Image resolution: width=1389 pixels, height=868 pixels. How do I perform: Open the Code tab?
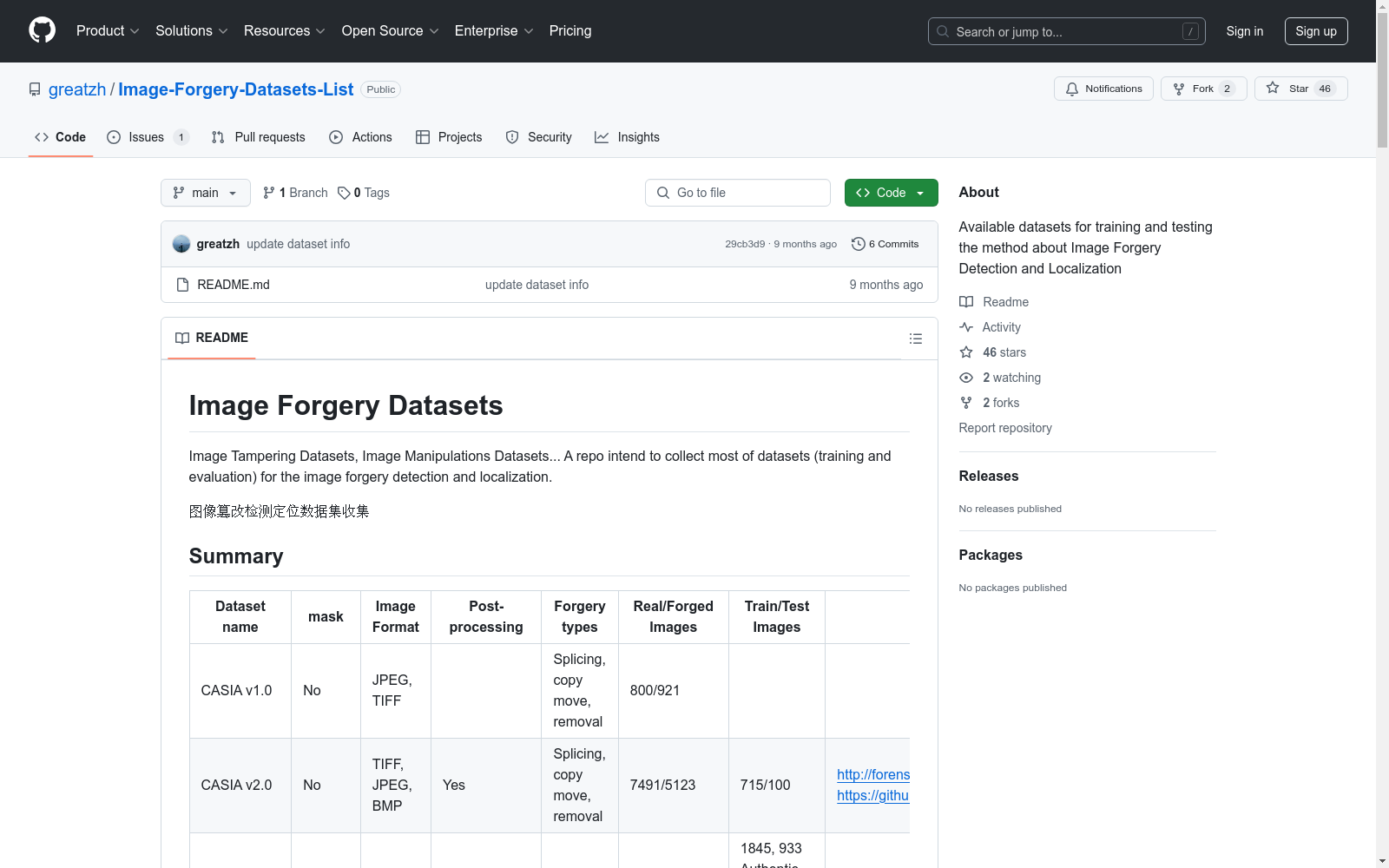(x=61, y=137)
